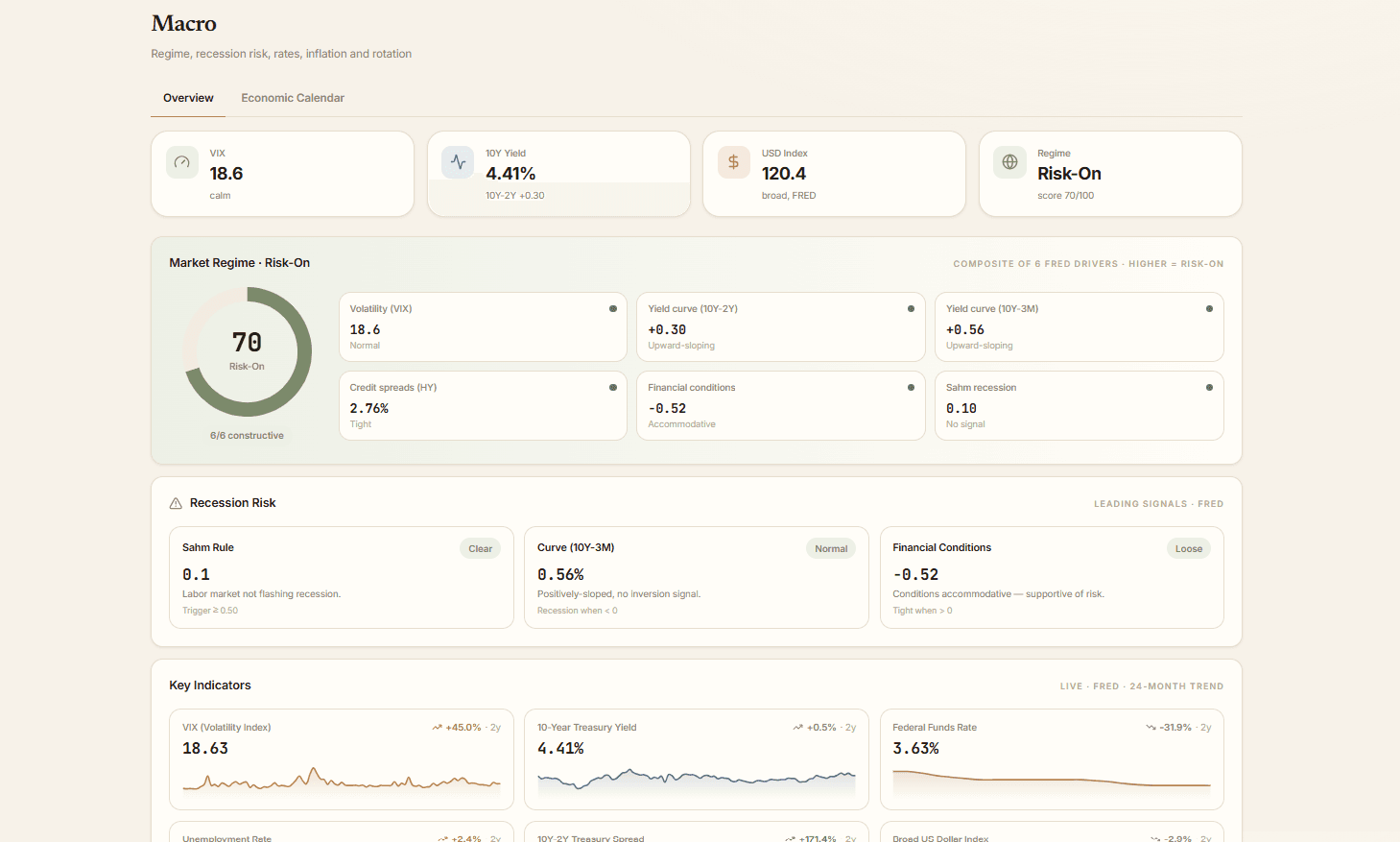
Task: Click the risk-on score donut gauge showing 70
Action: click(247, 351)
